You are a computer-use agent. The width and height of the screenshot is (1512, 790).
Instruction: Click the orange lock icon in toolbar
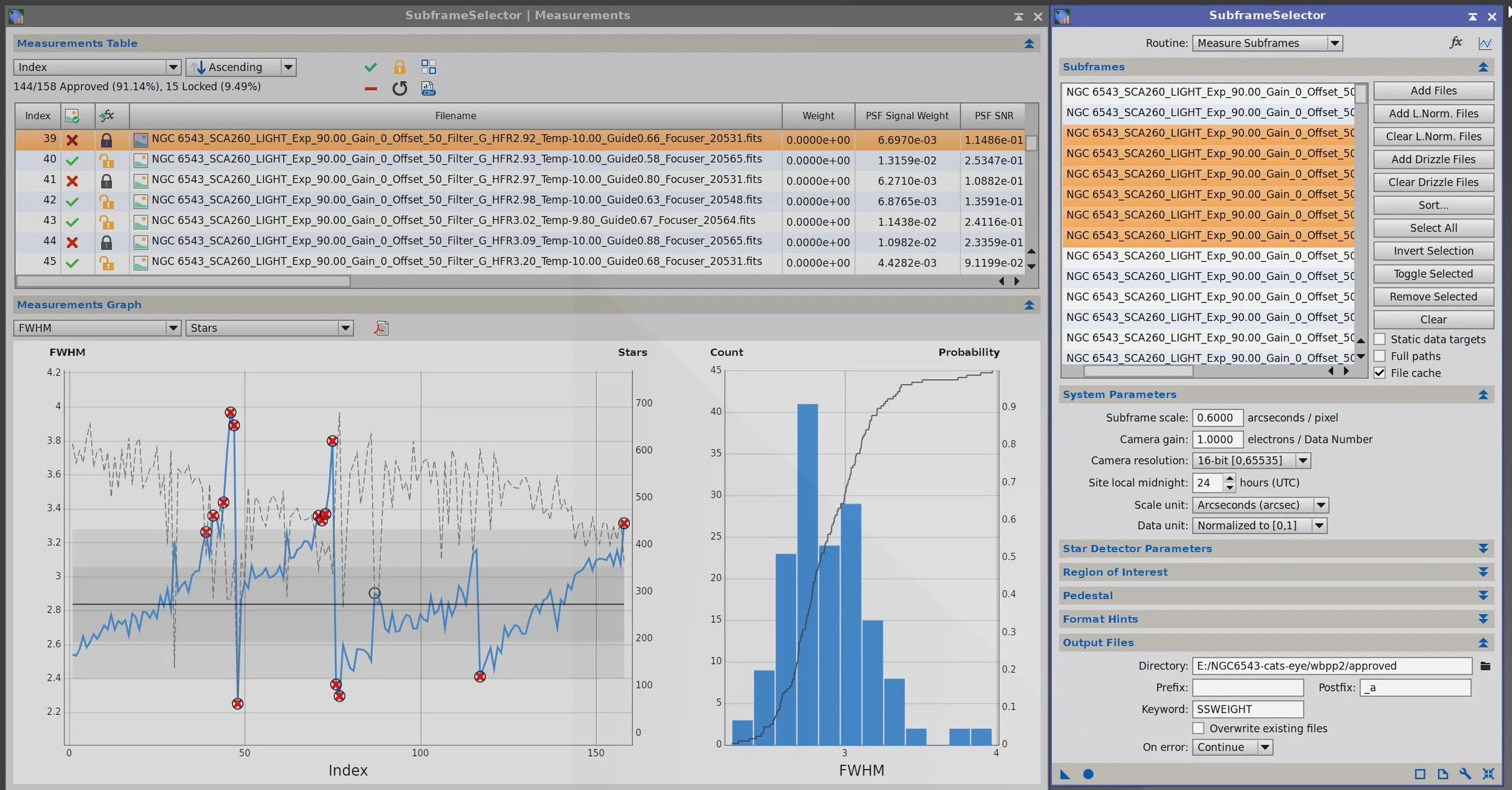(399, 67)
